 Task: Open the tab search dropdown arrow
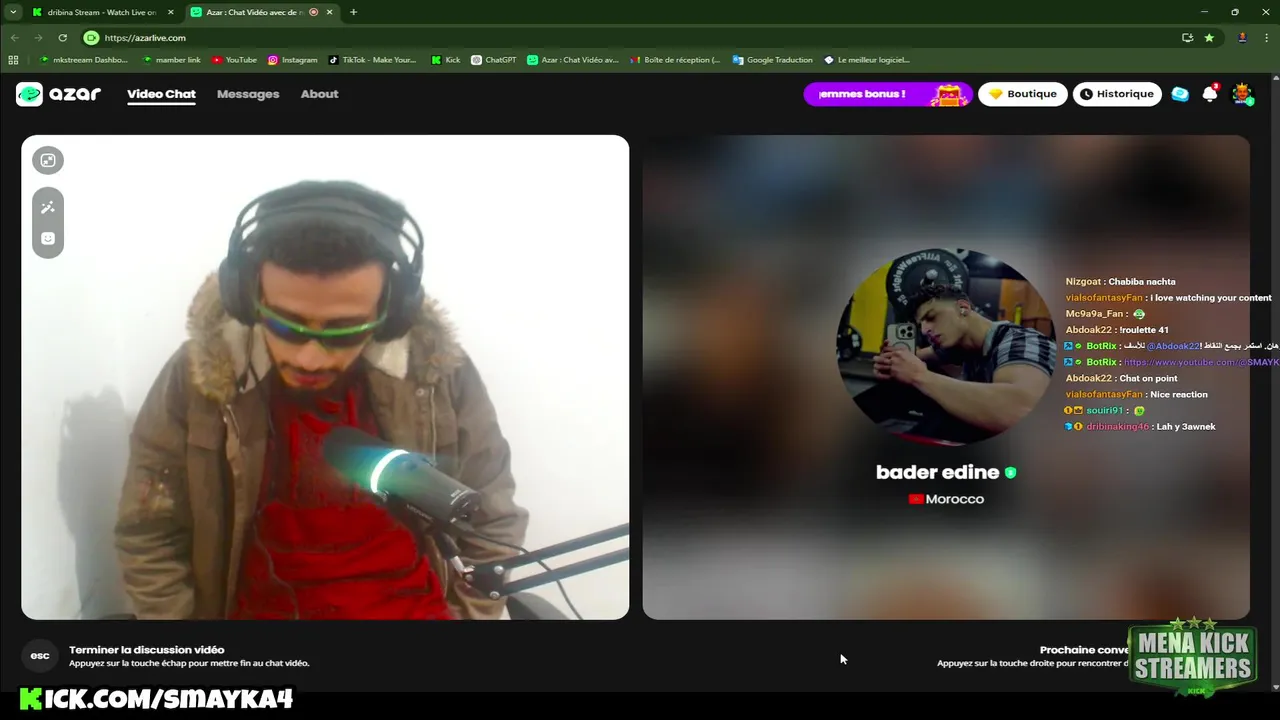point(12,12)
